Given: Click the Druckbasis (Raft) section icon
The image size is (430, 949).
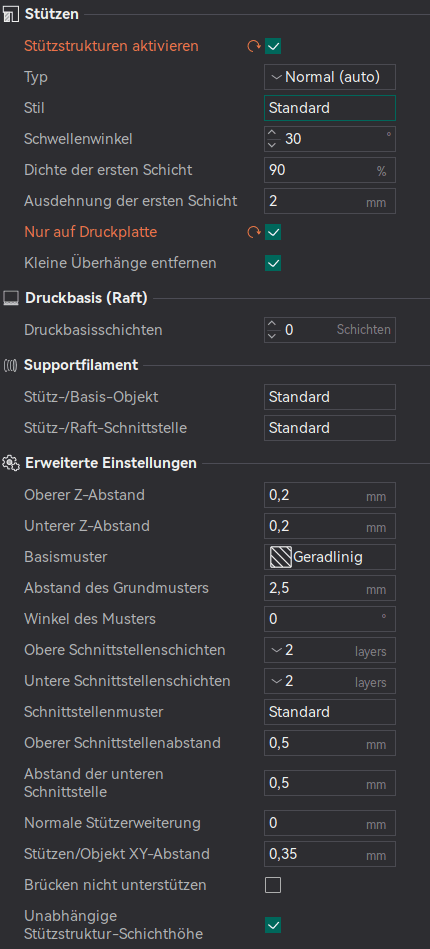Looking at the screenshot, I should point(10,298).
